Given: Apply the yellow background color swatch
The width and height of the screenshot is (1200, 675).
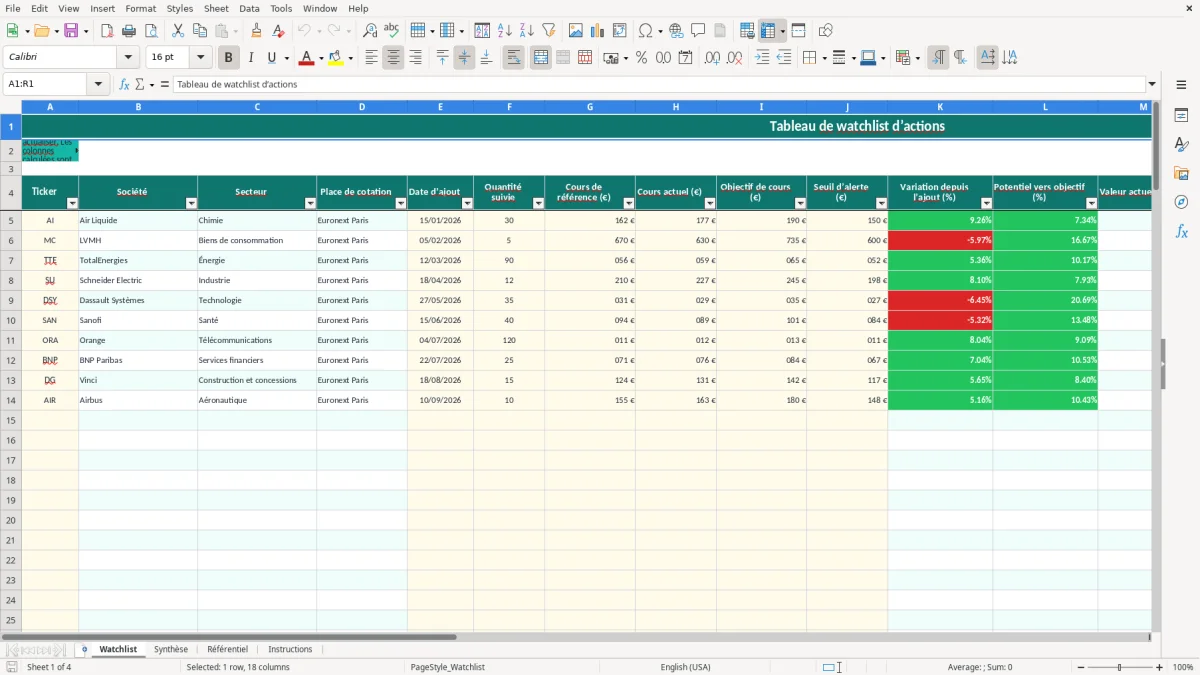Looking at the screenshot, I should tap(335, 58).
